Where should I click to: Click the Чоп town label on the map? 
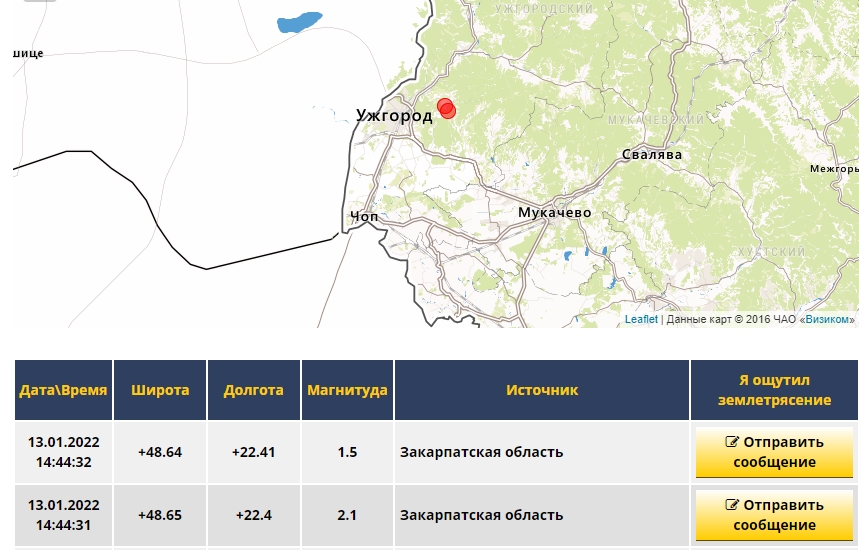pyautogui.click(x=364, y=216)
